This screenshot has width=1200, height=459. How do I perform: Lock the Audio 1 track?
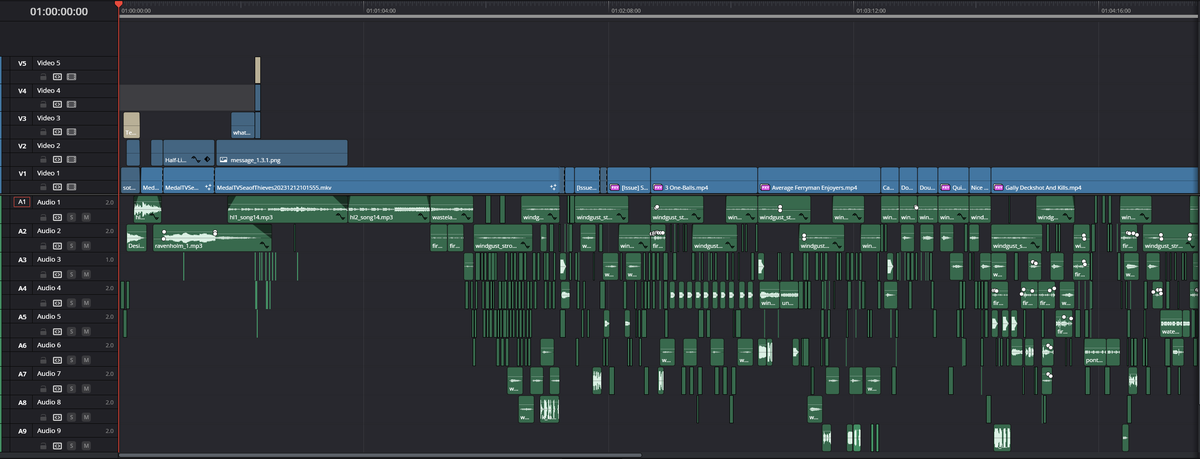(x=44, y=216)
